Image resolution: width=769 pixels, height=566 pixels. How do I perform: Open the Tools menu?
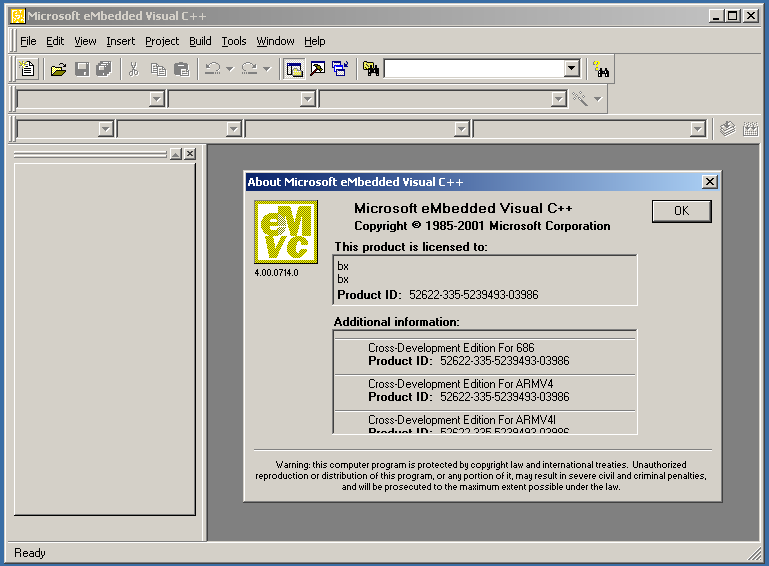click(x=233, y=41)
